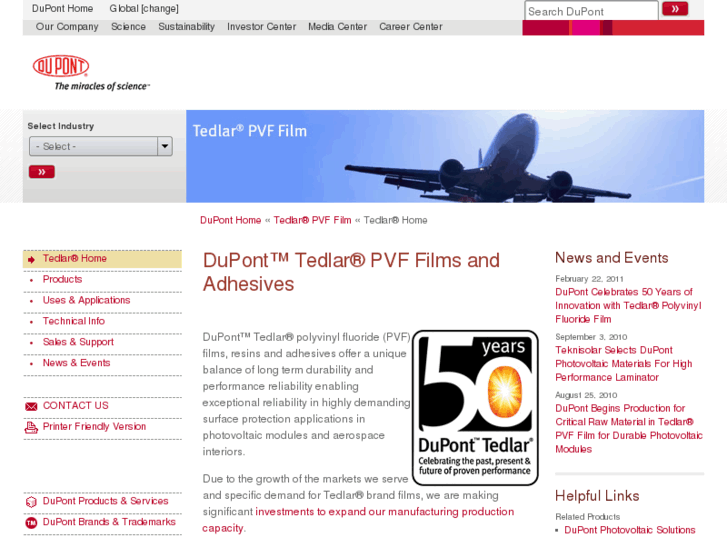Open the Our Company menu

pos(67,27)
